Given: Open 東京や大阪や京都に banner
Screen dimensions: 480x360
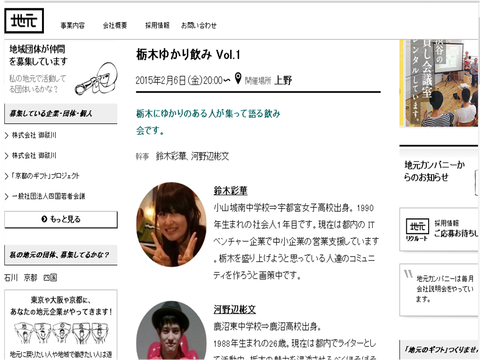Looking at the screenshot, I should coord(61,324).
